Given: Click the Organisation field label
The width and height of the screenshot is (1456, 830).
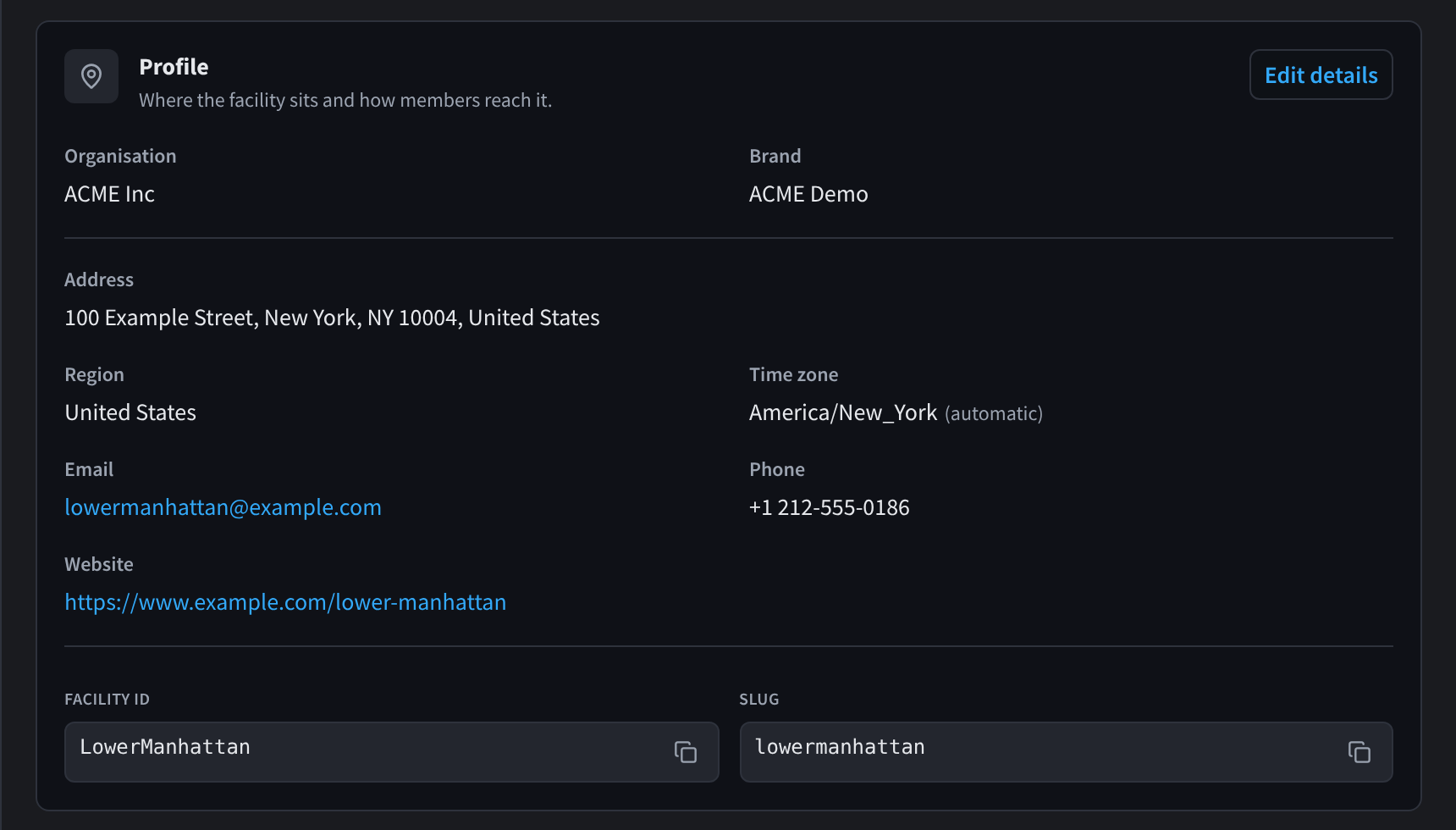Looking at the screenshot, I should [x=120, y=157].
